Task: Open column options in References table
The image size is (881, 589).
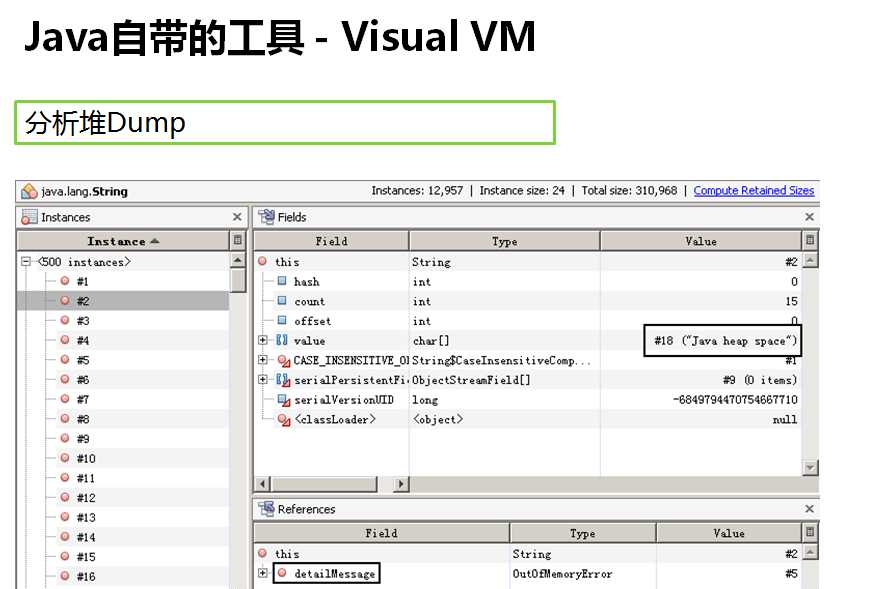Action: coord(810,532)
